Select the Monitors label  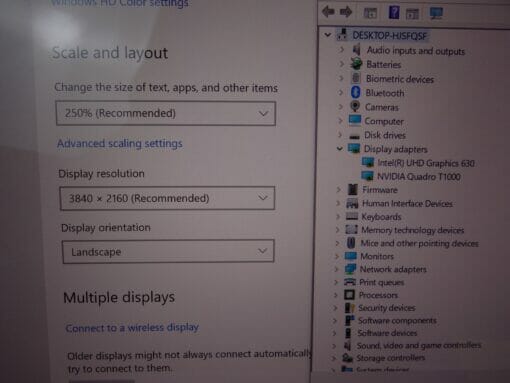pos(377,256)
